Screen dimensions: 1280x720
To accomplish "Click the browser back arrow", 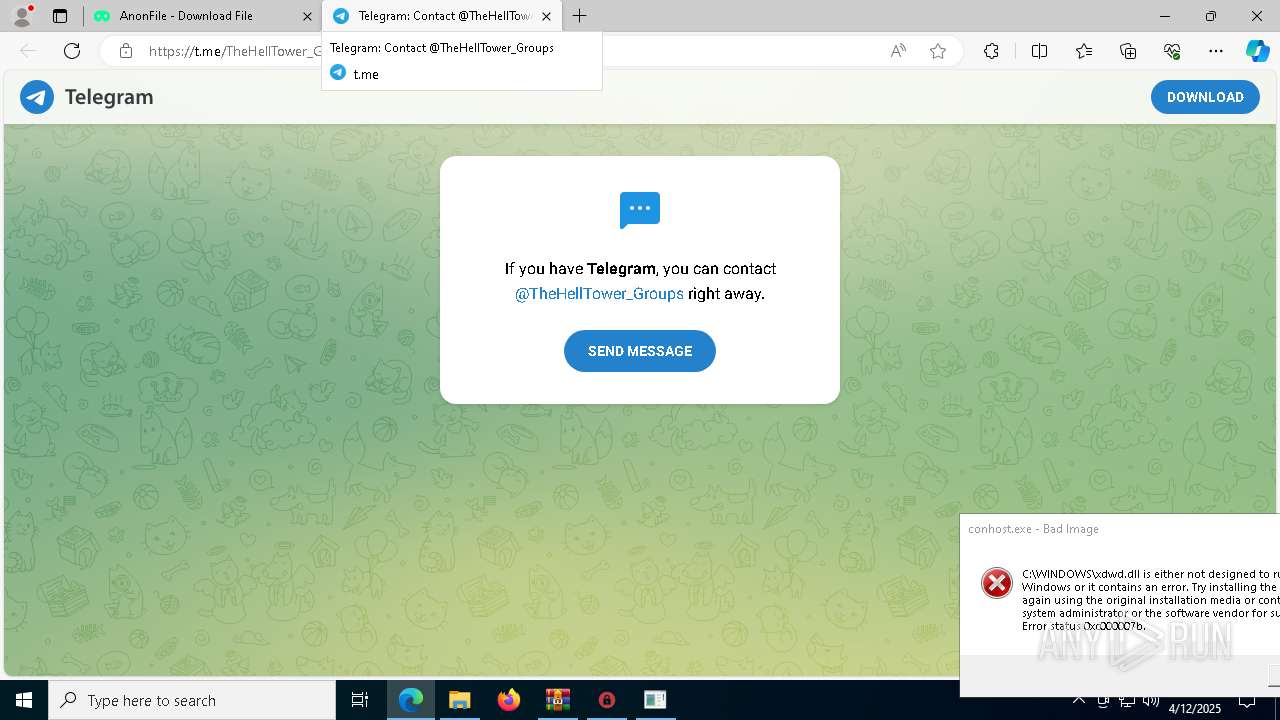I will [28, 51].
